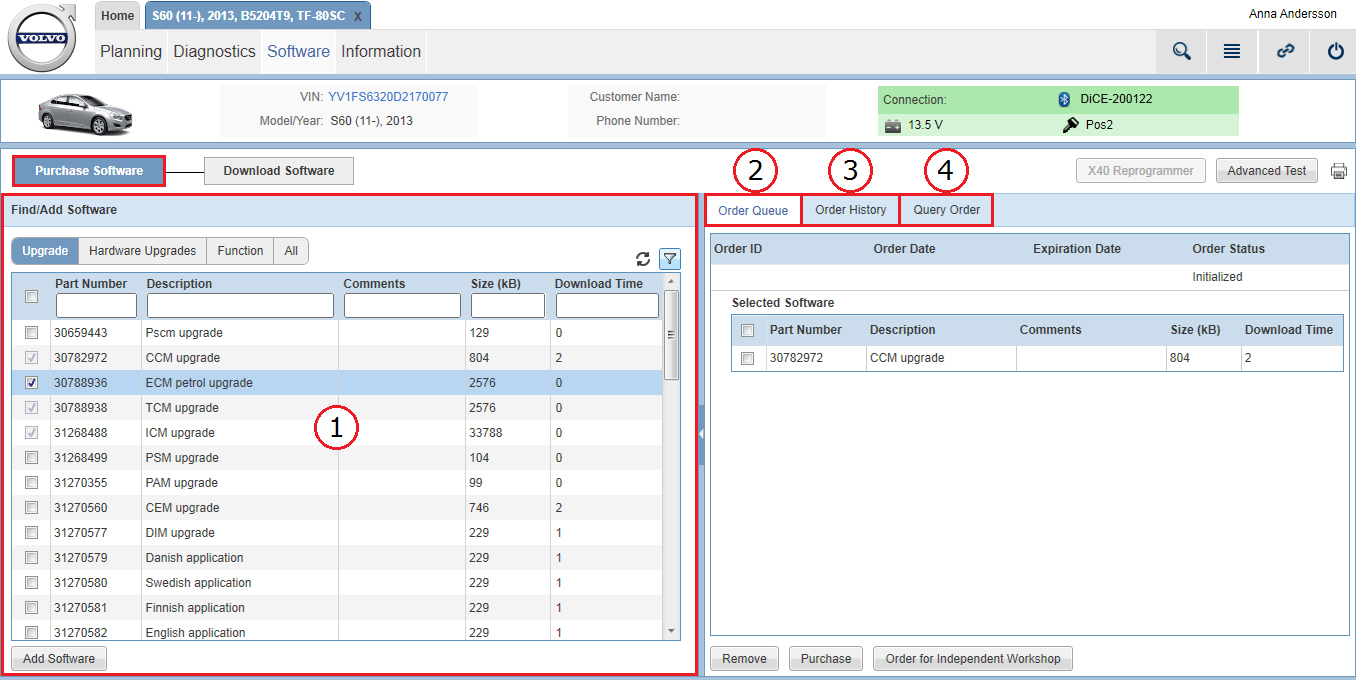
Task: Click the scrollbar down arrow
Action: pyautogui.click(x=671, y=632)
